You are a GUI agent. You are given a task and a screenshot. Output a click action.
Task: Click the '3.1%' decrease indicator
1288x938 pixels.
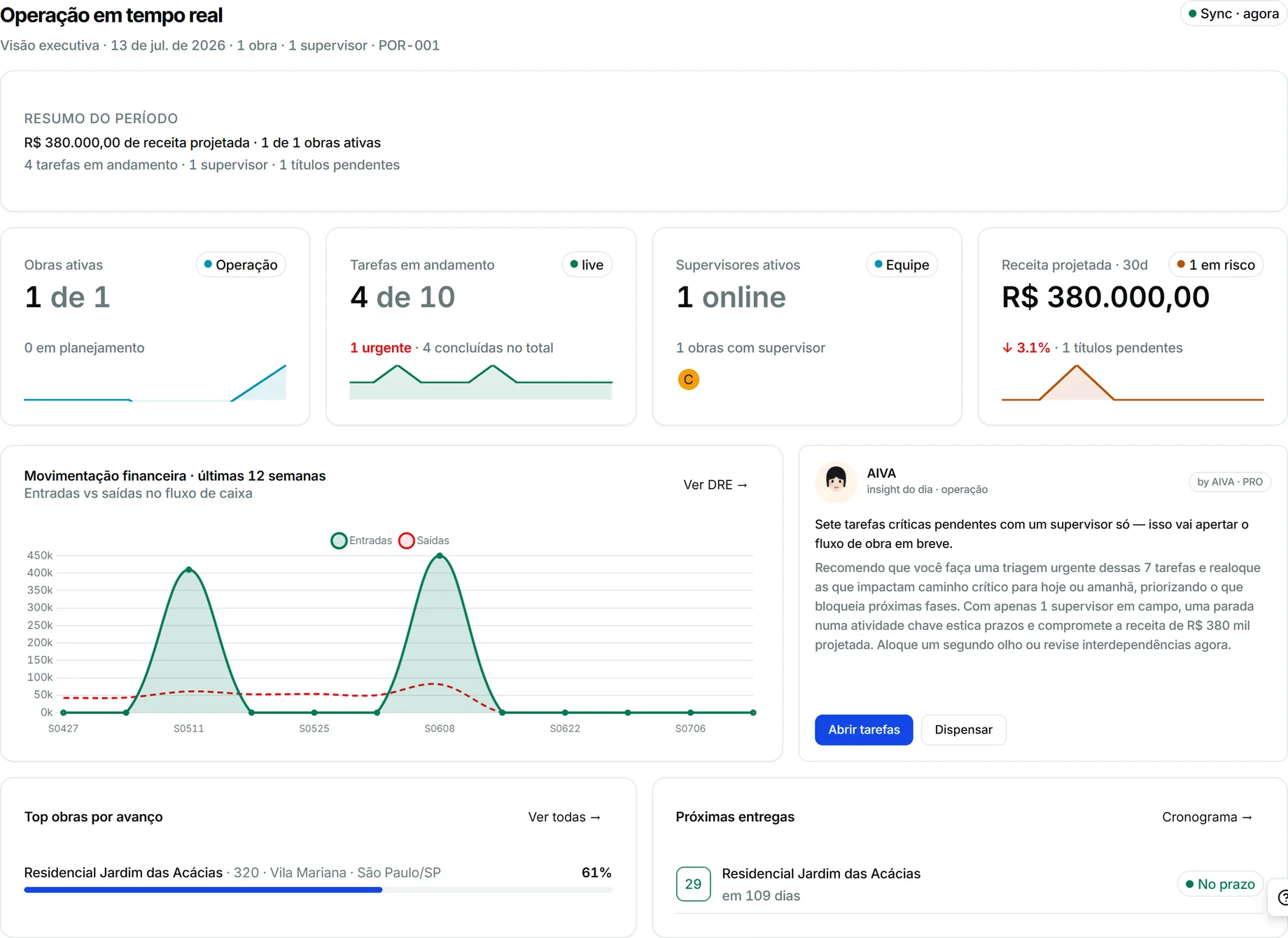(x=1026, y=348)
